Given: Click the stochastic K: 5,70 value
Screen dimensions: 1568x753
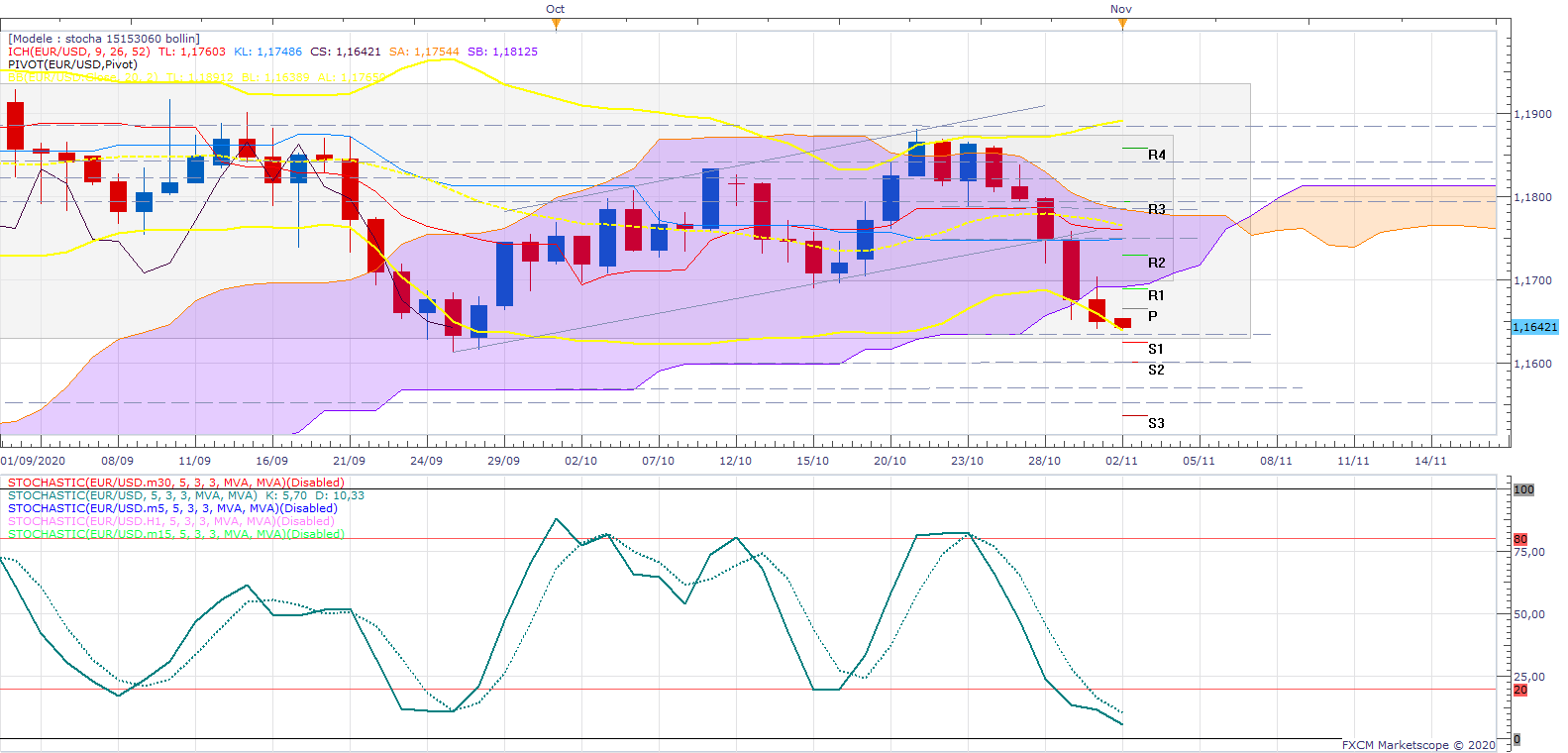Looking at the screenshot, I should (x=286, y=495).
